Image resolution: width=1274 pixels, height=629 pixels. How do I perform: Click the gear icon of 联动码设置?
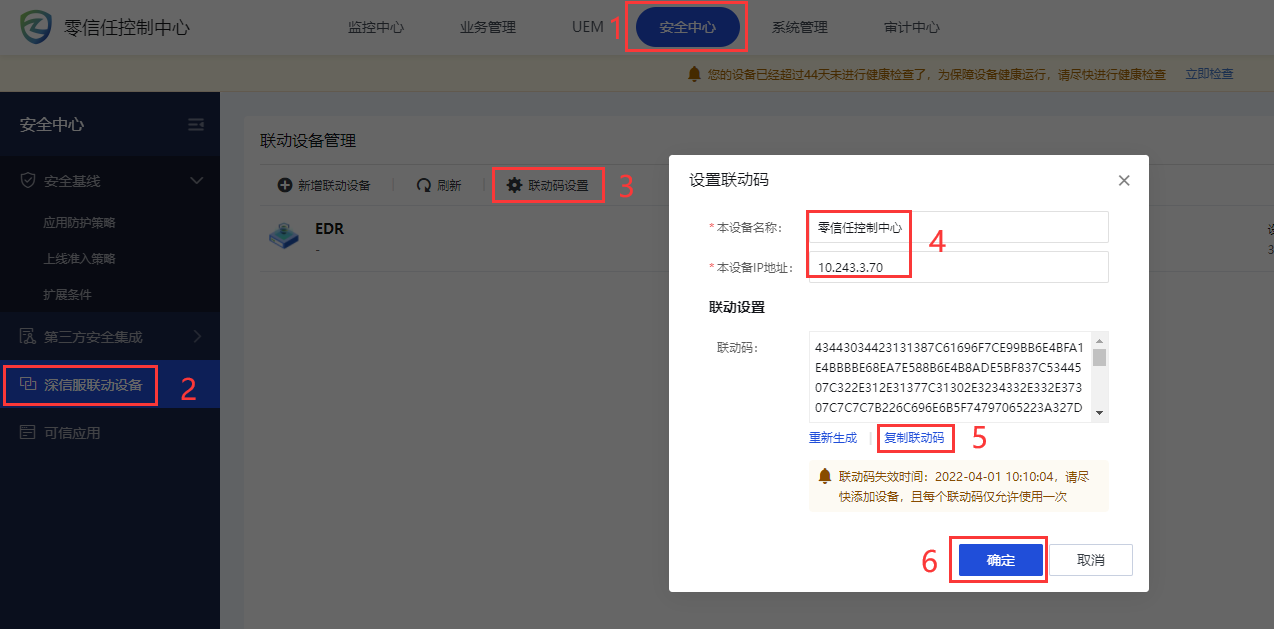(515, 185)
